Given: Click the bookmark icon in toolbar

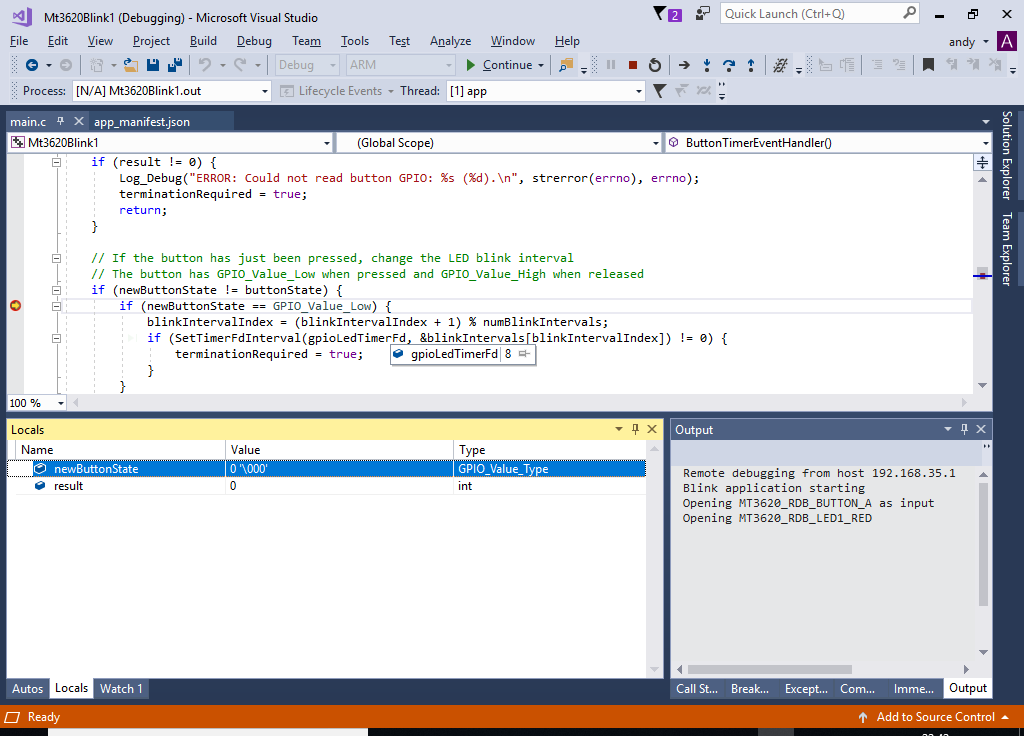Looking at the screenshot, I should tap(928, 65).
